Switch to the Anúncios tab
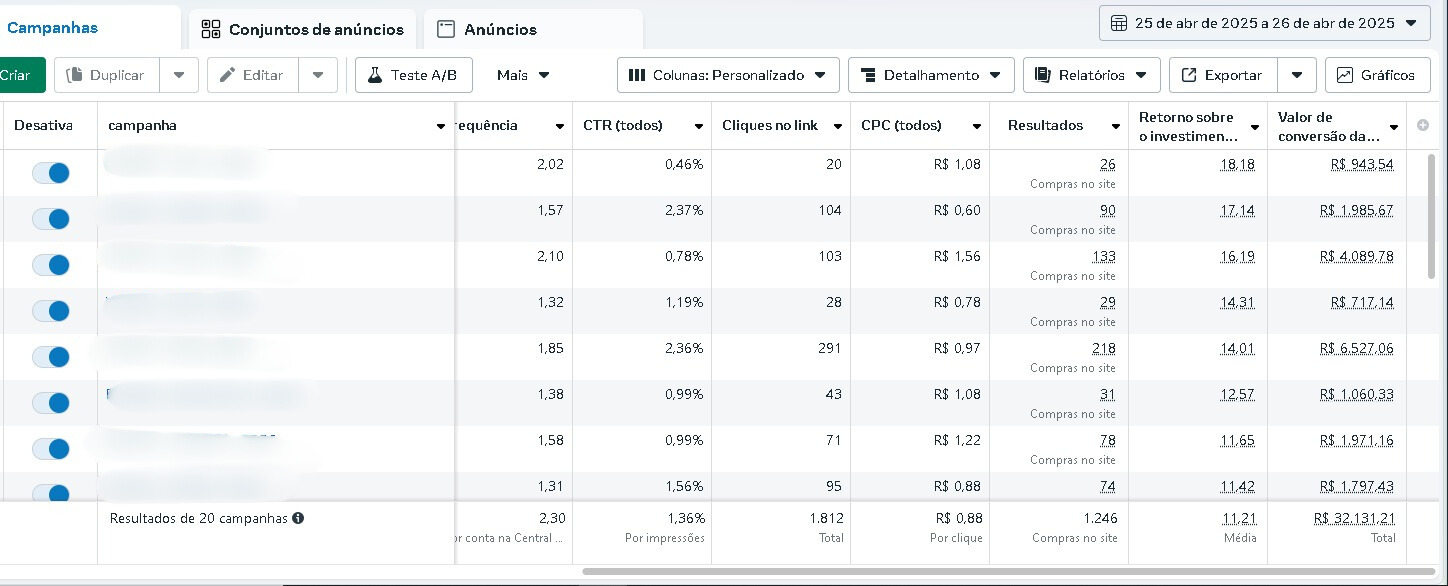 point(533,29)
